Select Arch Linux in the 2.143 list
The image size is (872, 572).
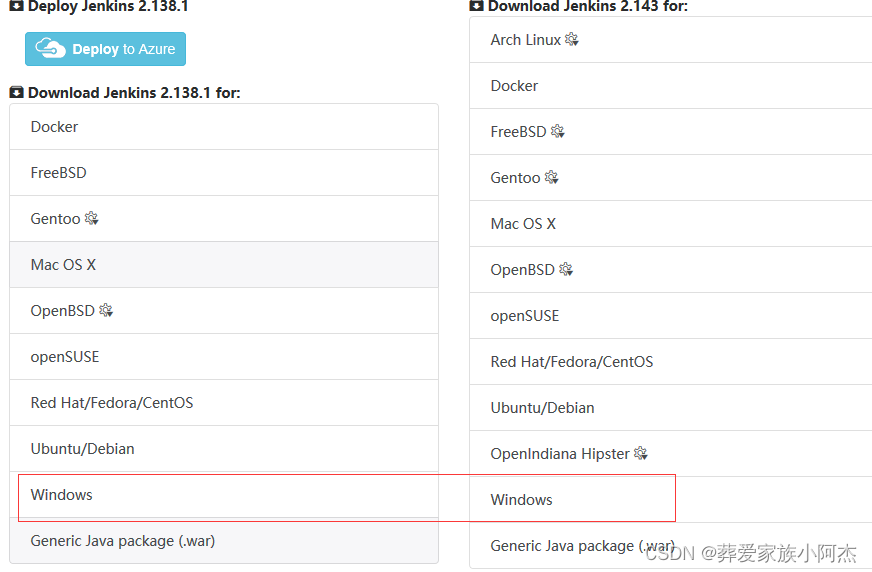tap(671, 40)
